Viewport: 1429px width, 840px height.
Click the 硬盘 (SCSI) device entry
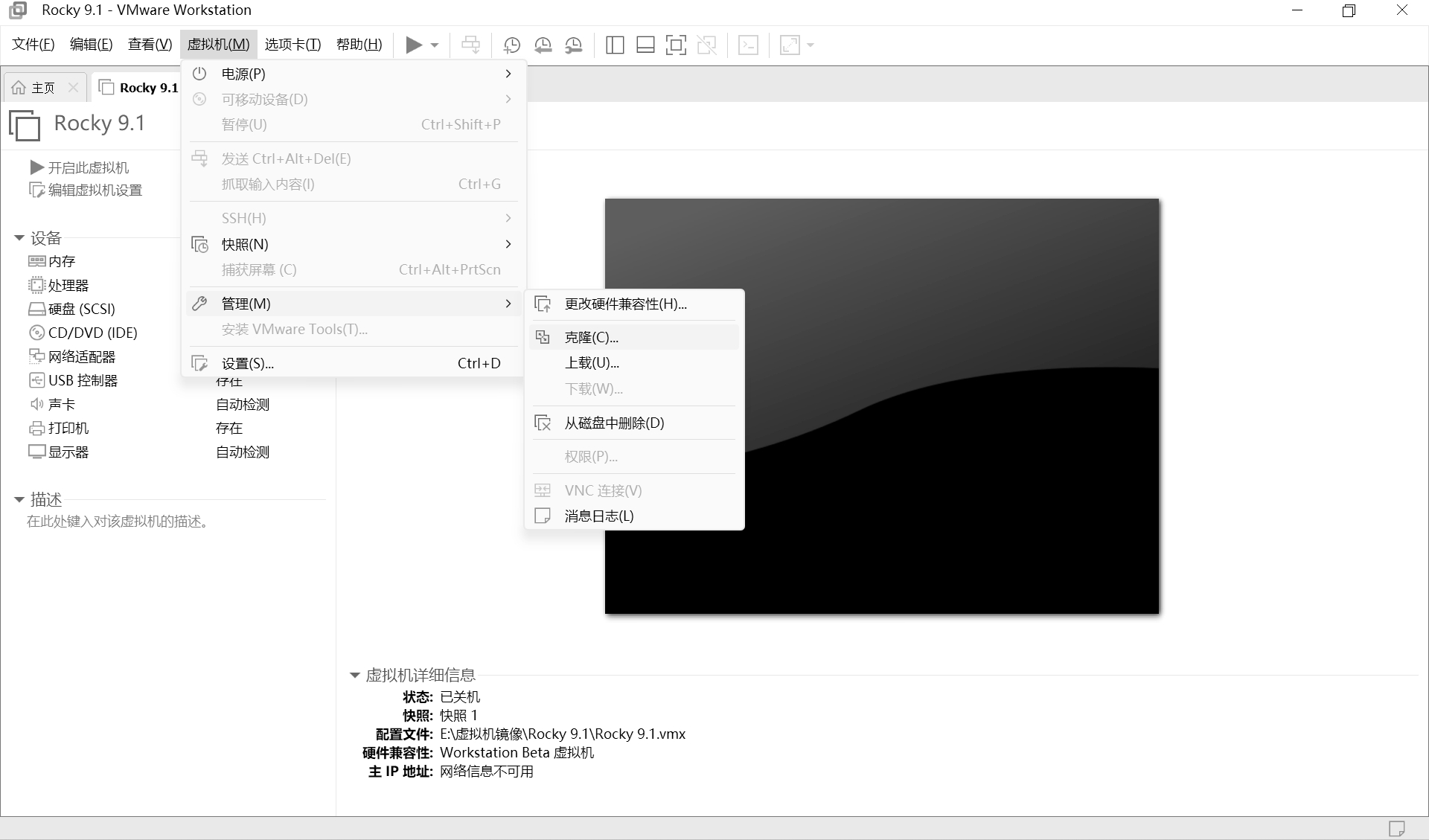click(81, 309)
